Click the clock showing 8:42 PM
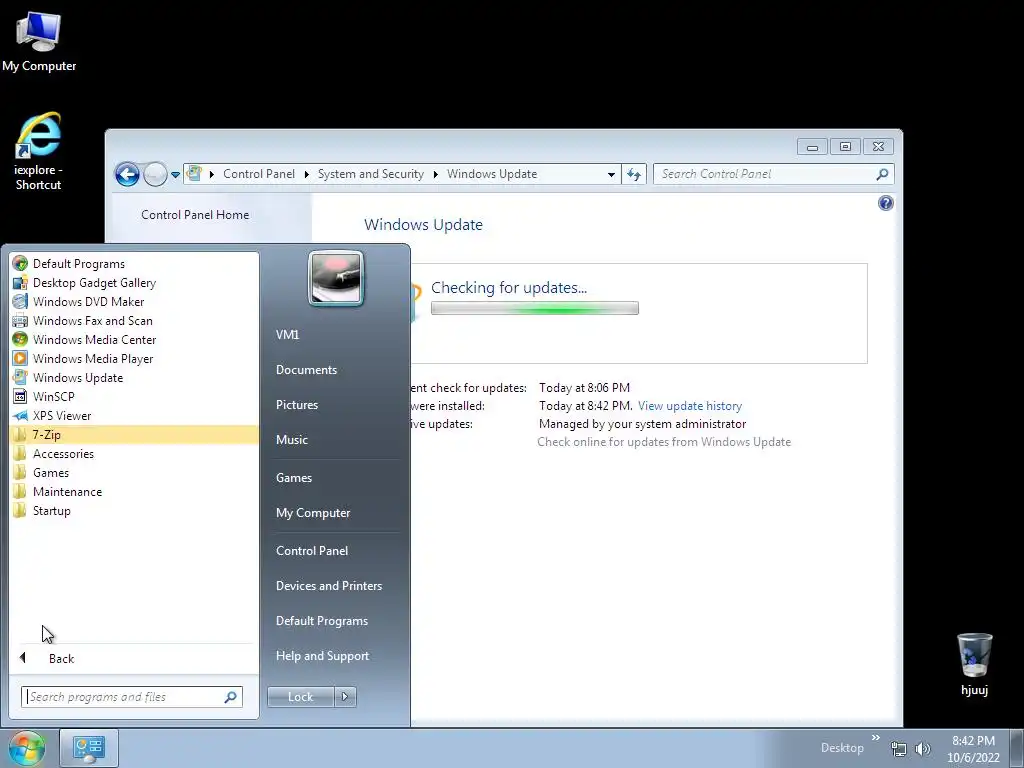Image resolution: width=1024 pixels, height=768 pixels. [973, 749]
